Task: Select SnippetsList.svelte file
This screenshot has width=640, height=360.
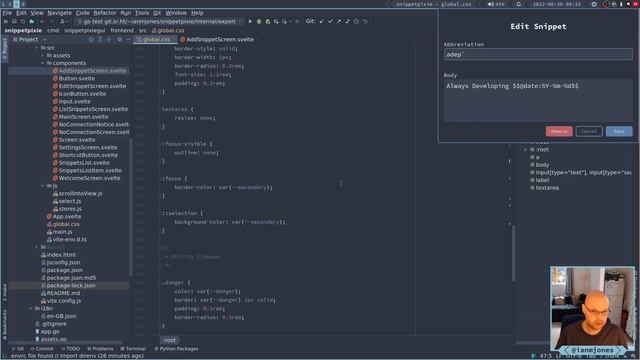Action: coord(81,163)
